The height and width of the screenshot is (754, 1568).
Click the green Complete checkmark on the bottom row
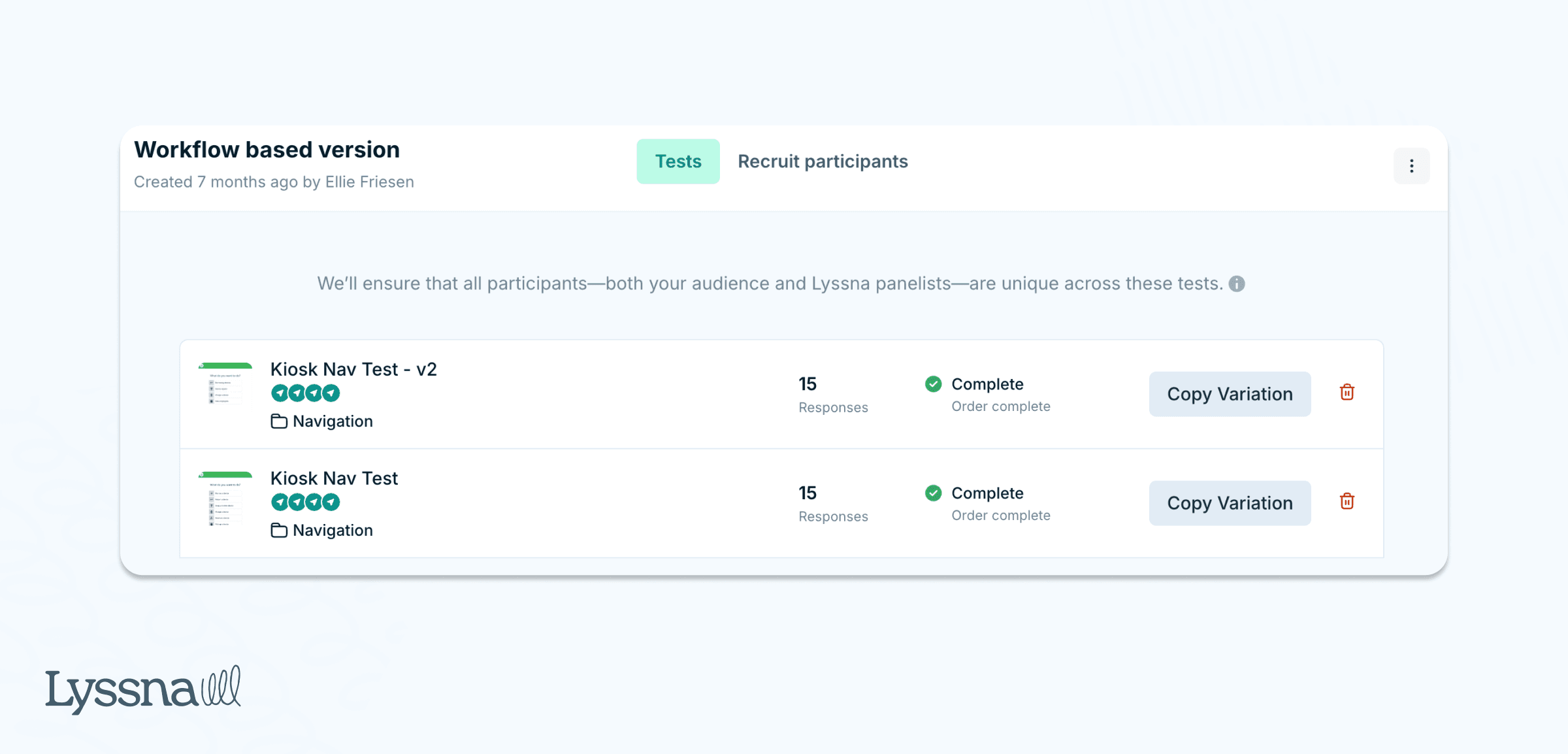tap(933, 493)
